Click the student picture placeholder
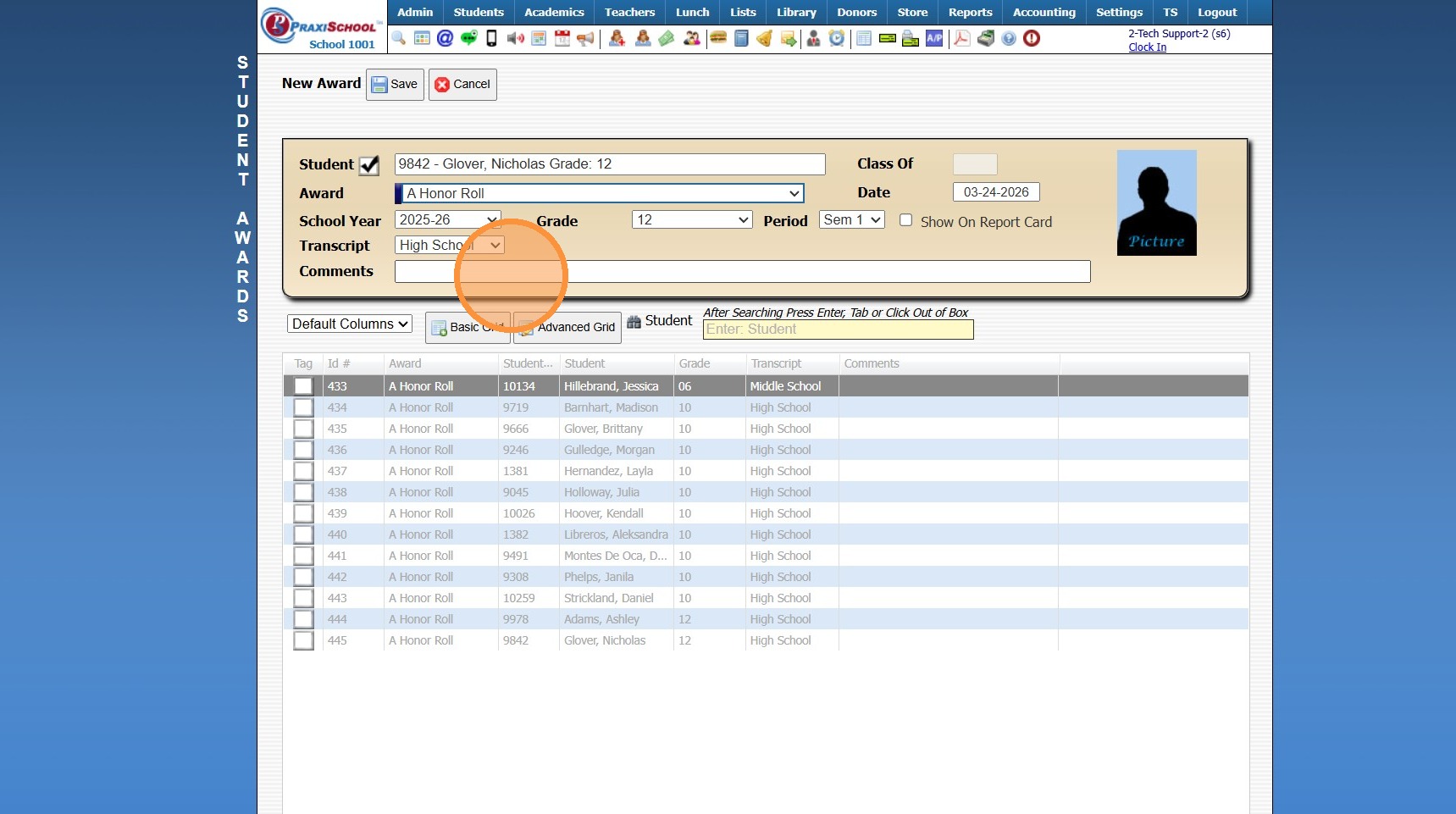 pyautogui.click(x=1156, y=203)
